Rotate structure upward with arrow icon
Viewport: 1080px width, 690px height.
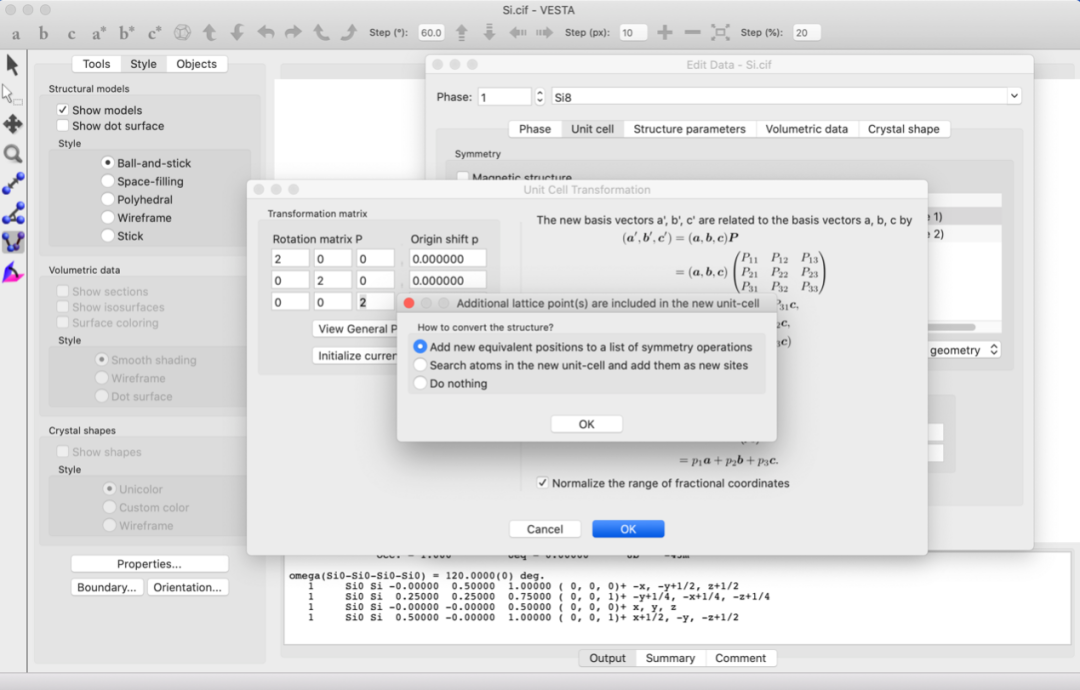(209, 32)
